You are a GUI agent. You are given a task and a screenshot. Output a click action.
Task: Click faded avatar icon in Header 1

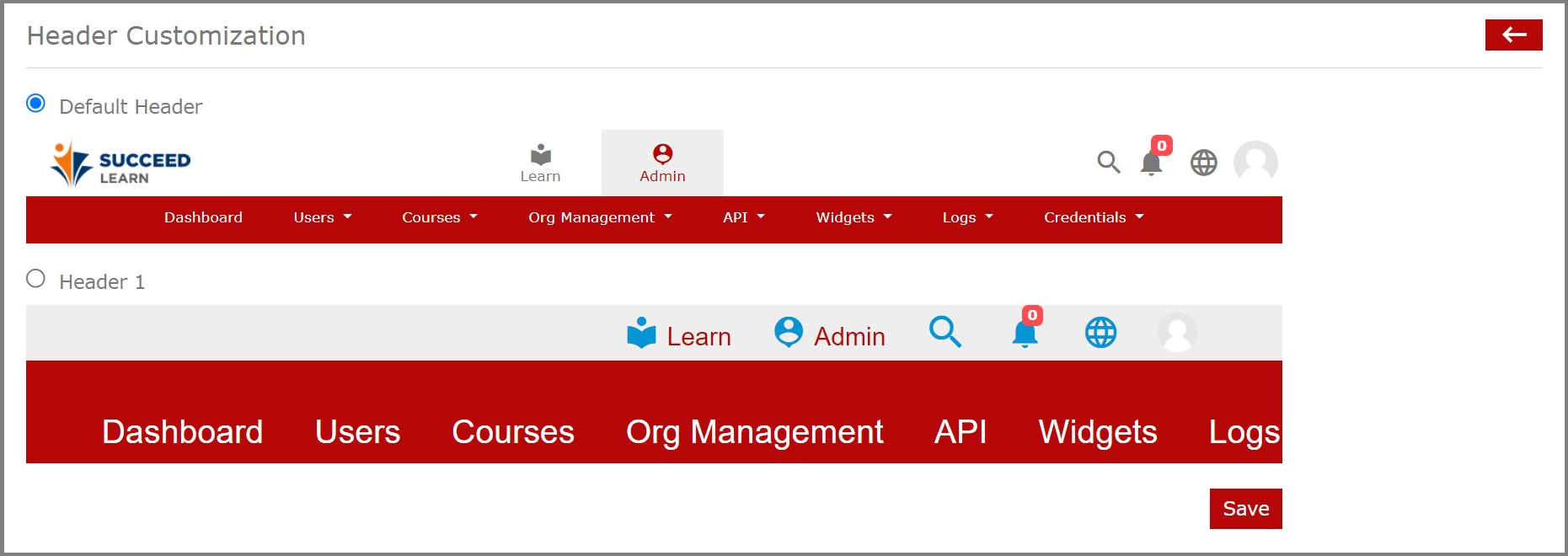pos(1177,332)
